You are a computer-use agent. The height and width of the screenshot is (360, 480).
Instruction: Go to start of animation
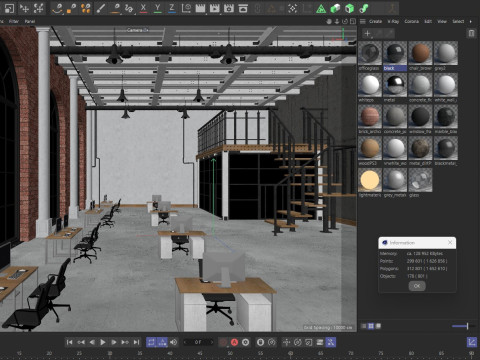pyautogui.click(x=69, y=342)
